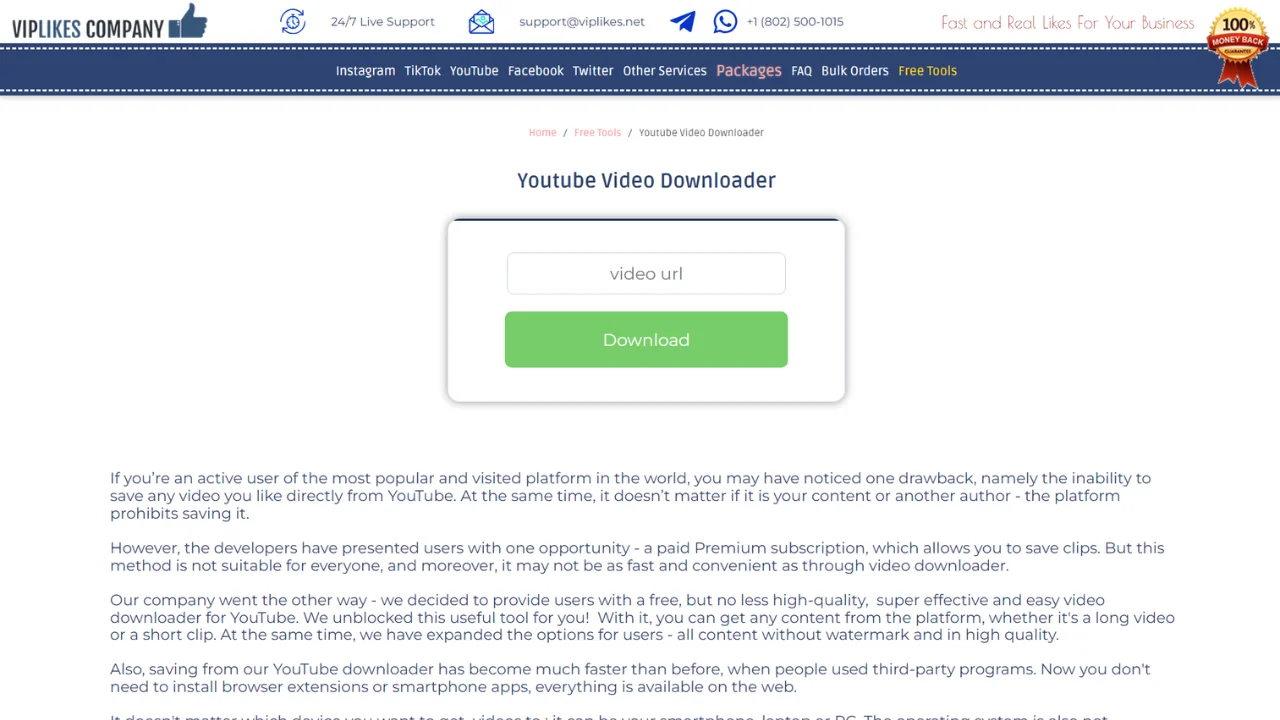Open Telegram via the paper plane icon
Screen dimensions: 1280x720
point(683,20)
